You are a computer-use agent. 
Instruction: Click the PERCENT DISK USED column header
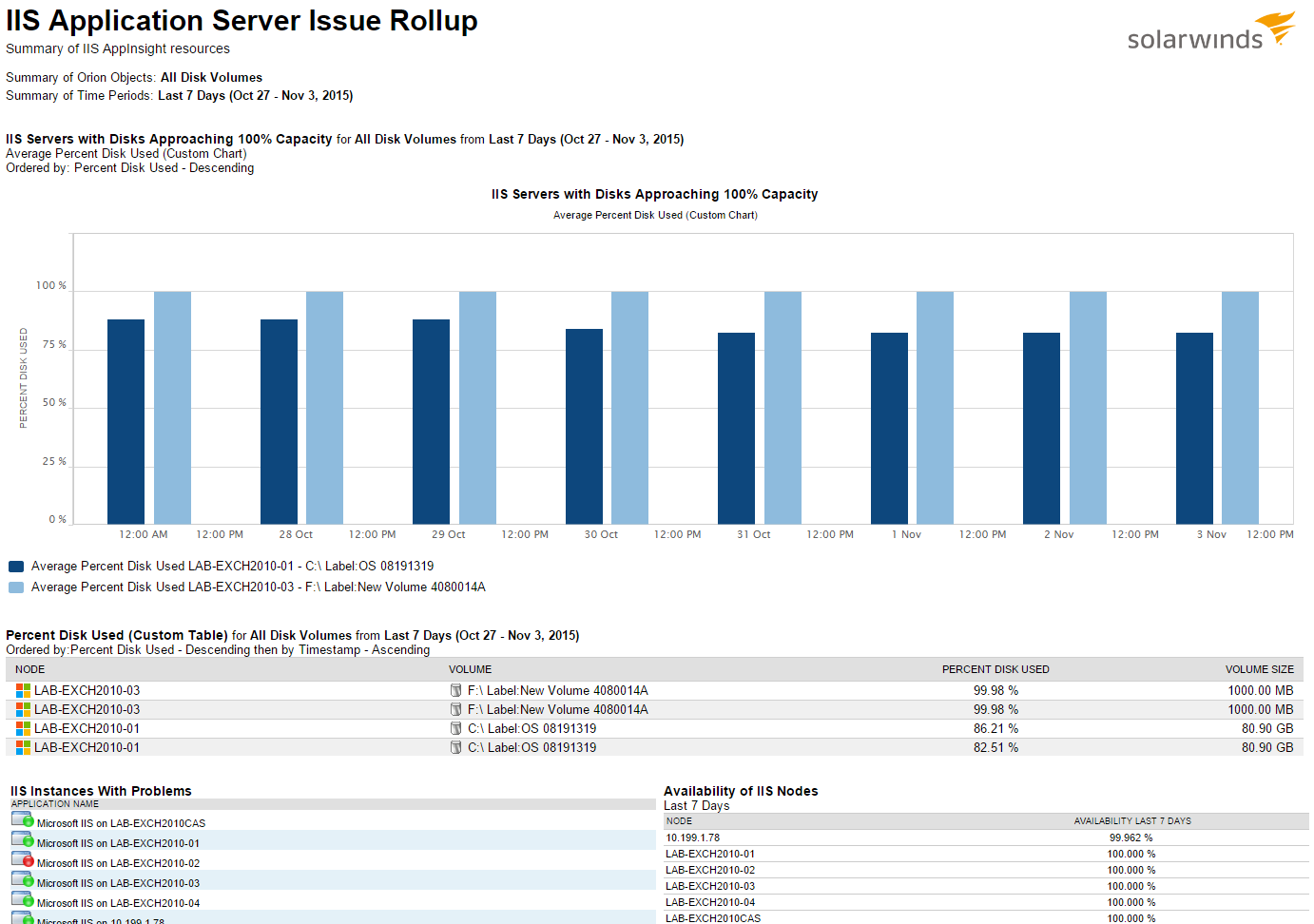995,670
